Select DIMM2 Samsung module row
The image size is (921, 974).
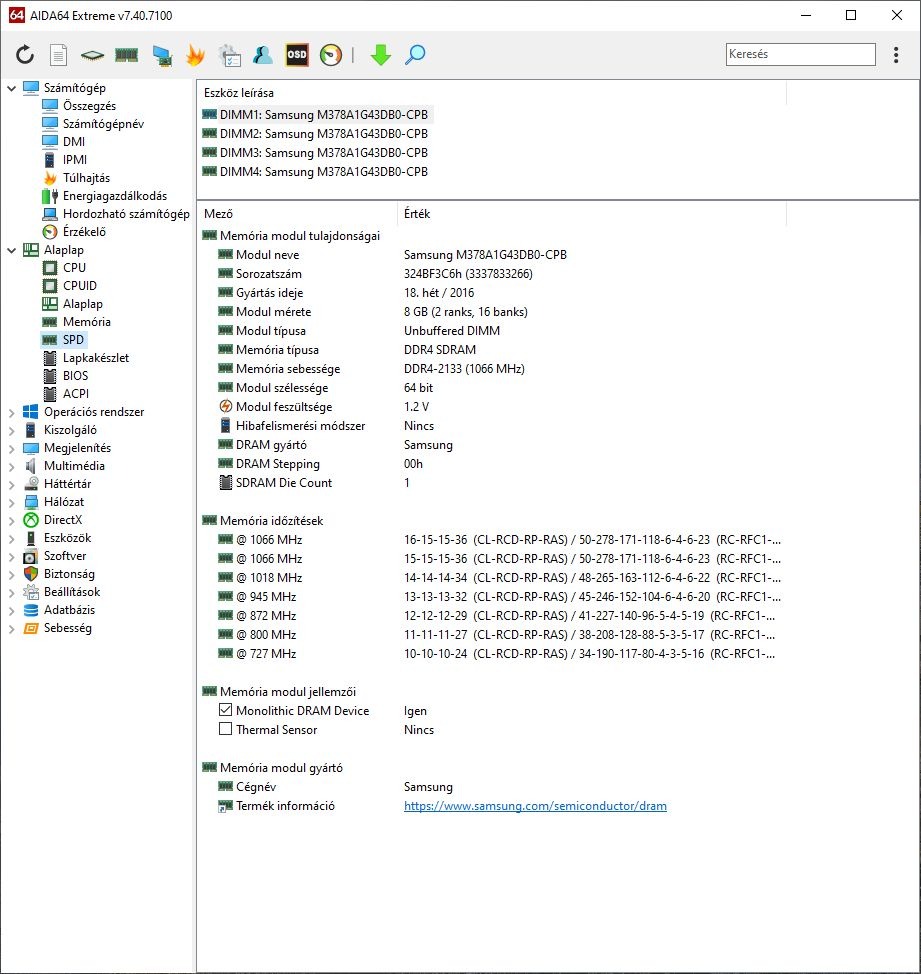pos(324,134)
